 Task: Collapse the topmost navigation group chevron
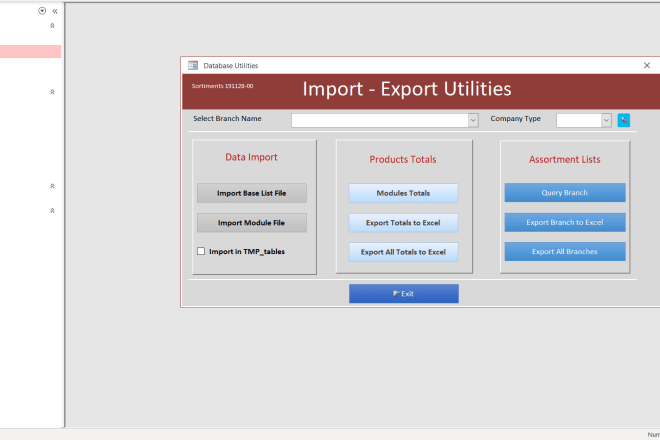pyautogui.click(x=52, y=25)
